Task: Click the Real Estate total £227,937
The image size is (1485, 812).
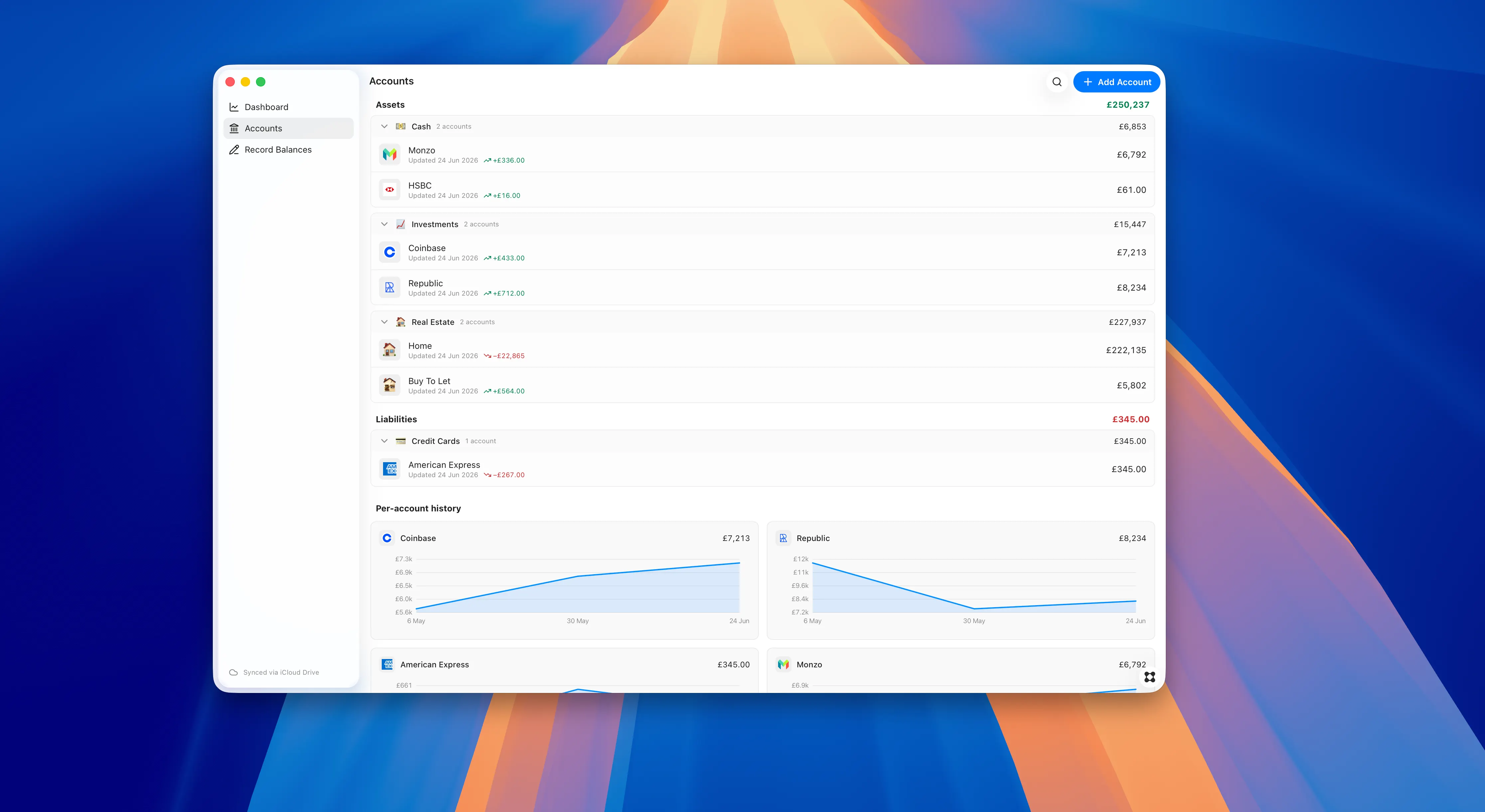Action: pyautogui.click(x=1127, y=322)
